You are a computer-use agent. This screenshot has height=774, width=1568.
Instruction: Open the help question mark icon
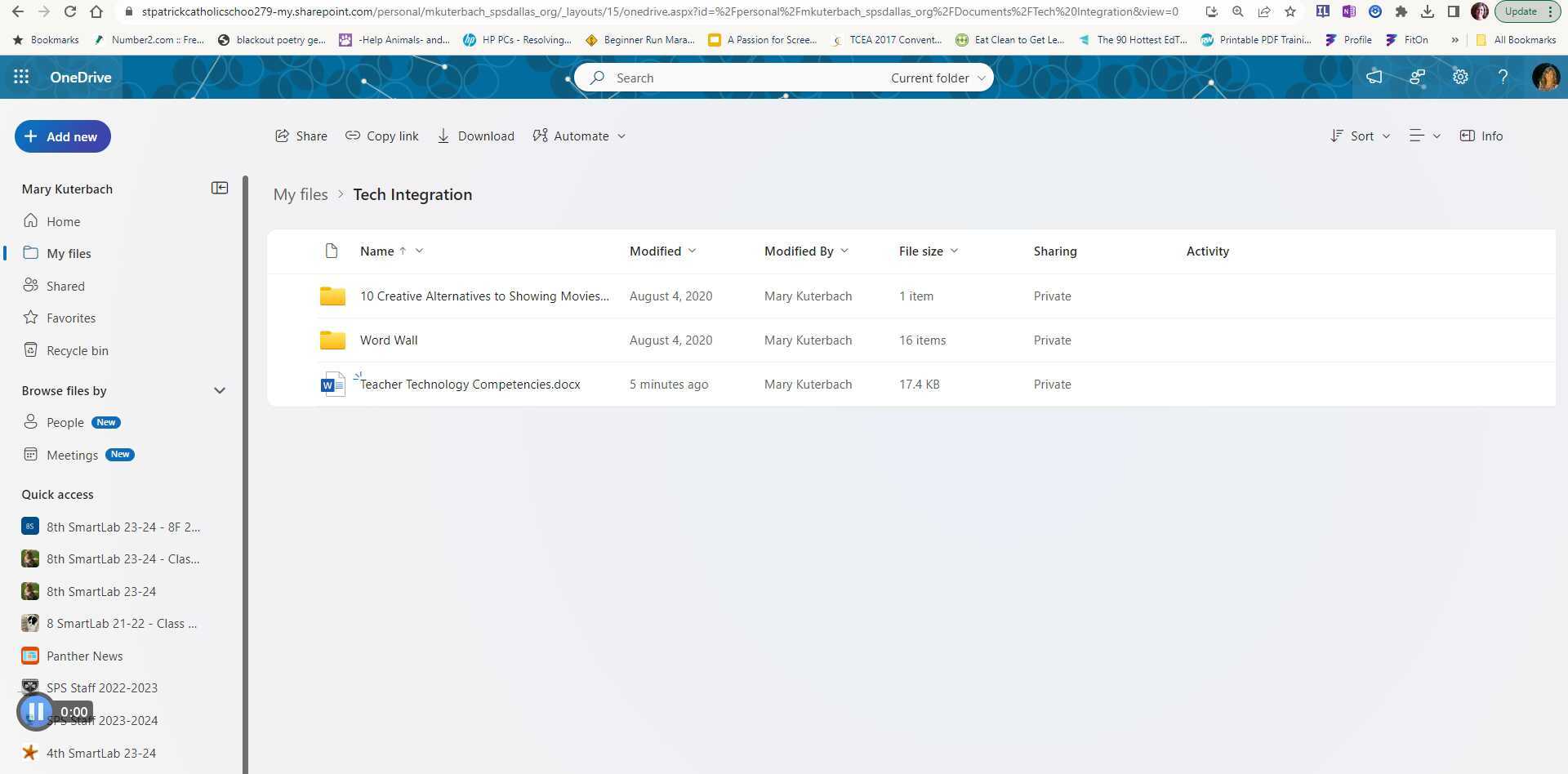[1503, 77]
